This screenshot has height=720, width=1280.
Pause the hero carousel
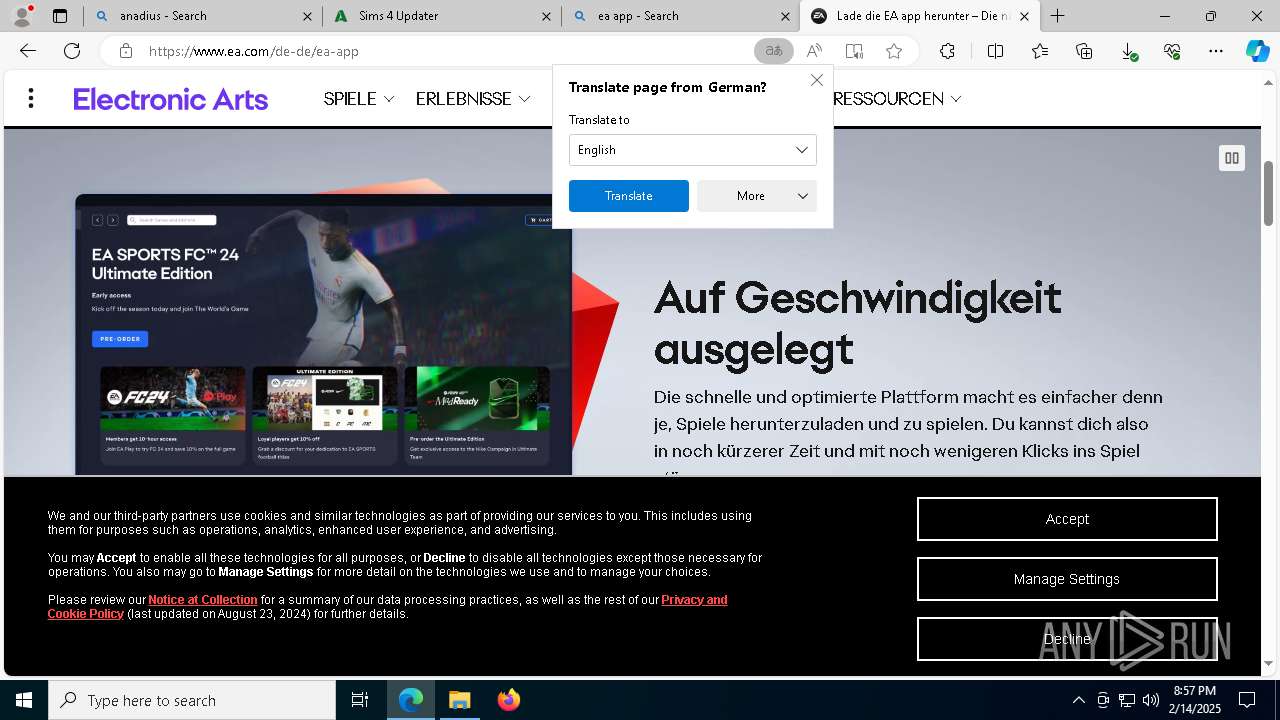(1231, 158)
